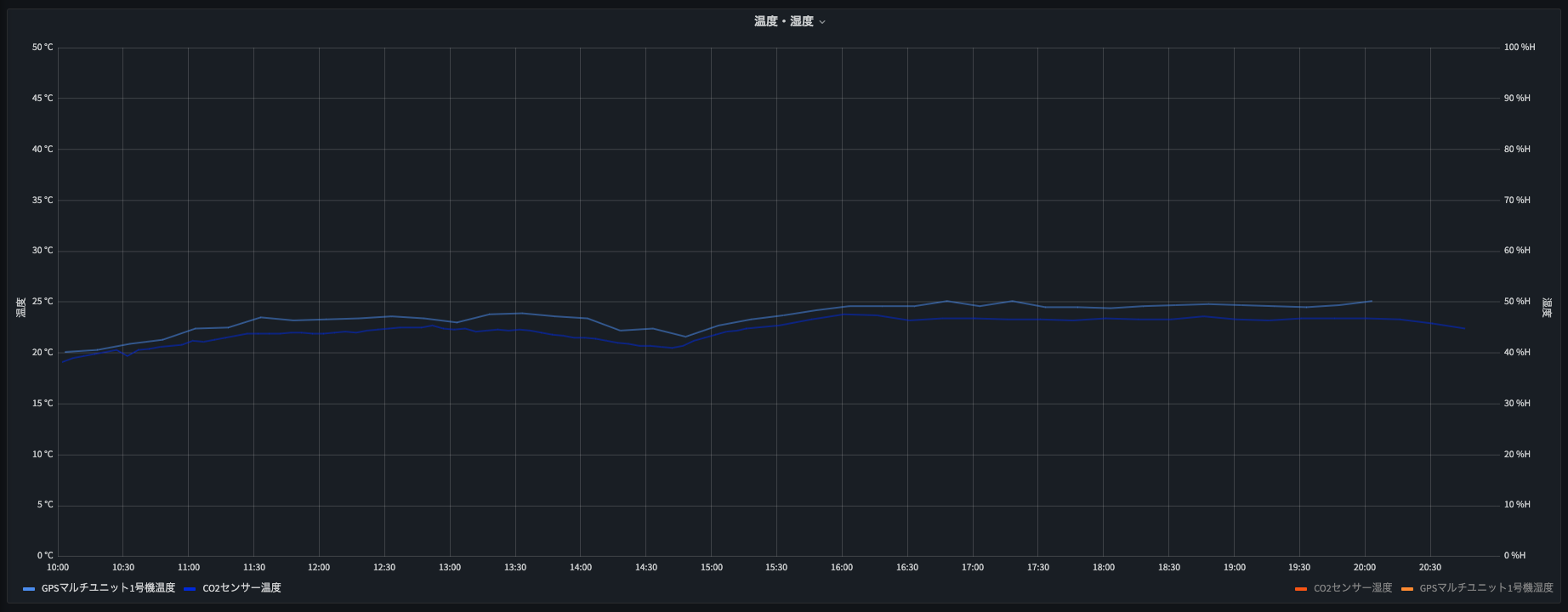
Task: Click the 19:00 time label
Action: 1235,568
